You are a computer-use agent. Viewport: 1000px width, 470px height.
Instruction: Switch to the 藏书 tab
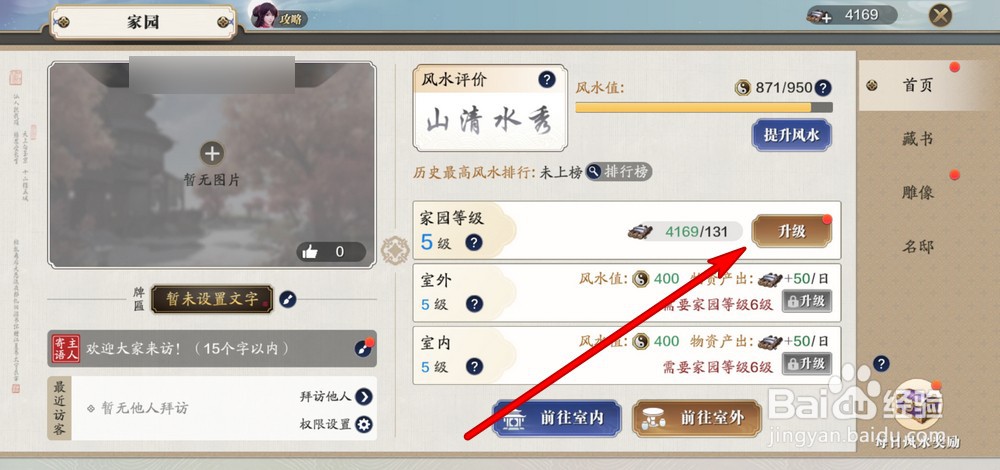tap(918, 139)
